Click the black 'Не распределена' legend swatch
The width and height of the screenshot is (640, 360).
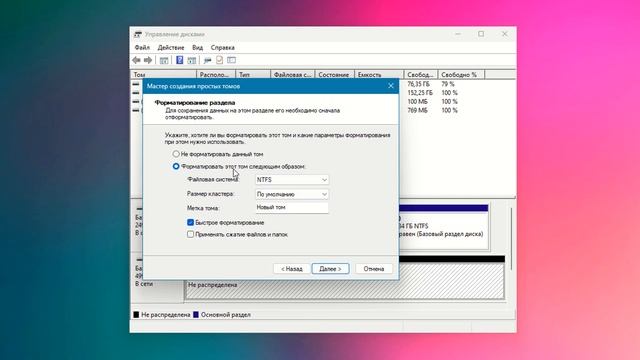pyautogui.click(x=136, y=315)
